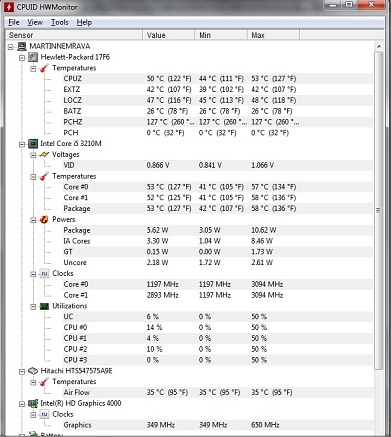Viewport: 391px width, 437px height.
Task: Click the Utilizations graph icon
Action: point(44,306)
